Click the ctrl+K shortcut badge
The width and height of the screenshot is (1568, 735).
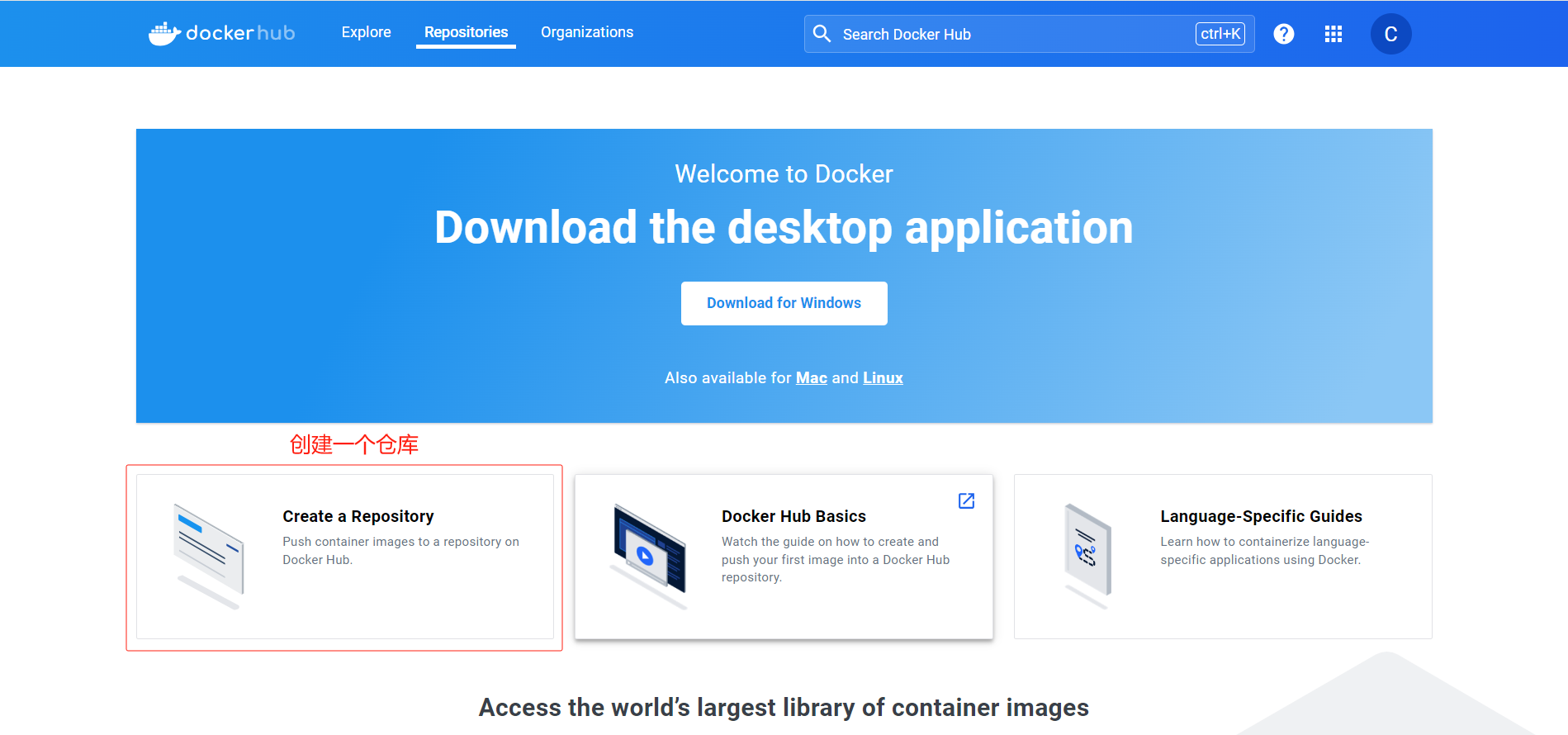[x=1220, y=34]
